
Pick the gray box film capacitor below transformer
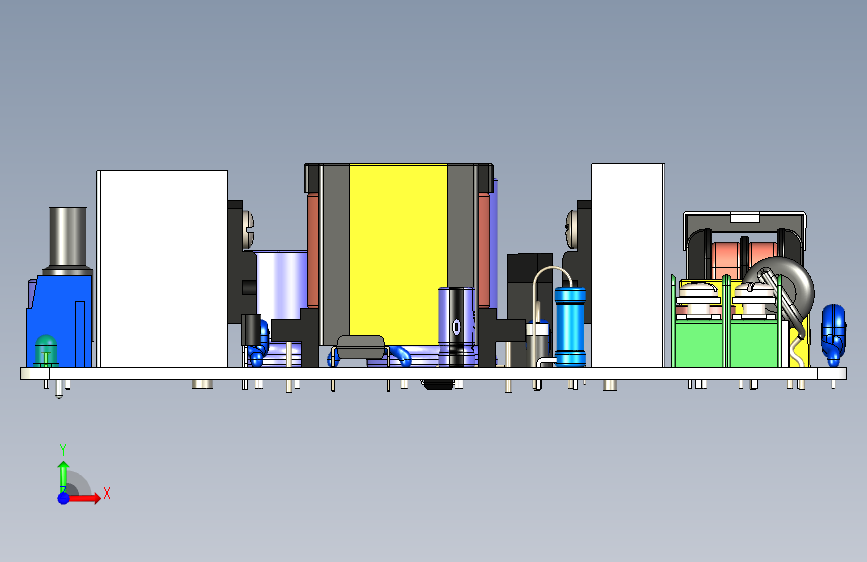(x=361, y=346)
